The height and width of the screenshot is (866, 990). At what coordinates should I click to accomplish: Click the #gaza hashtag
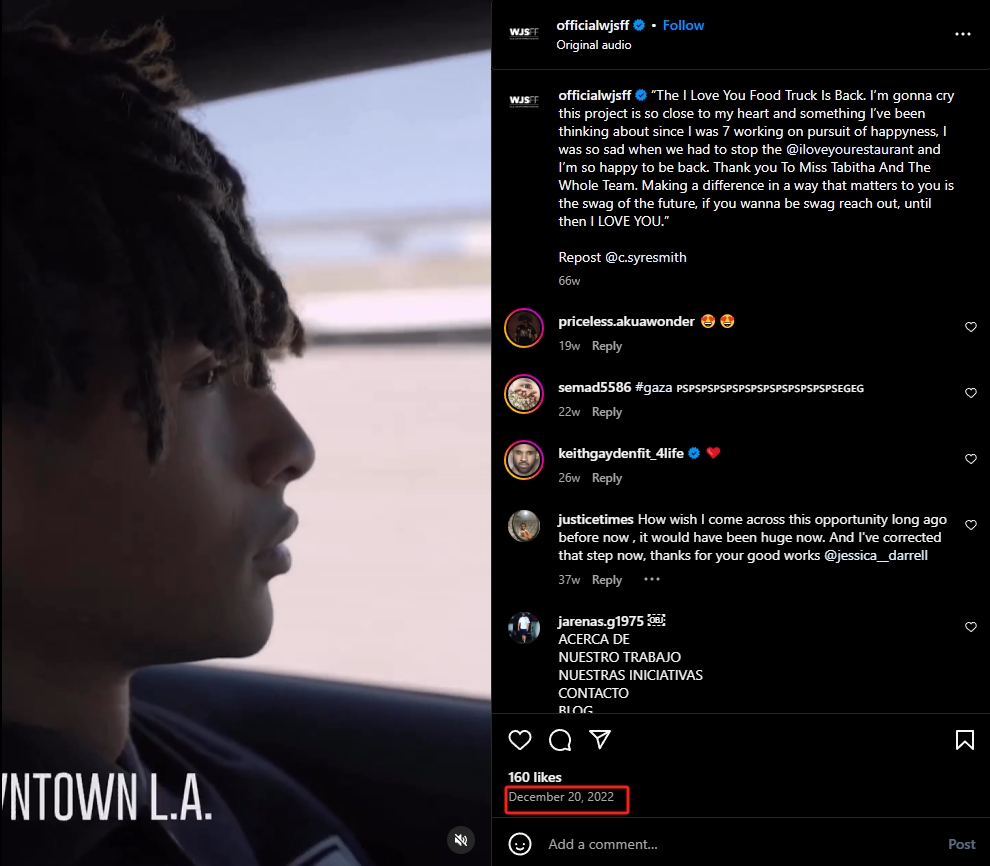(653, 388)
